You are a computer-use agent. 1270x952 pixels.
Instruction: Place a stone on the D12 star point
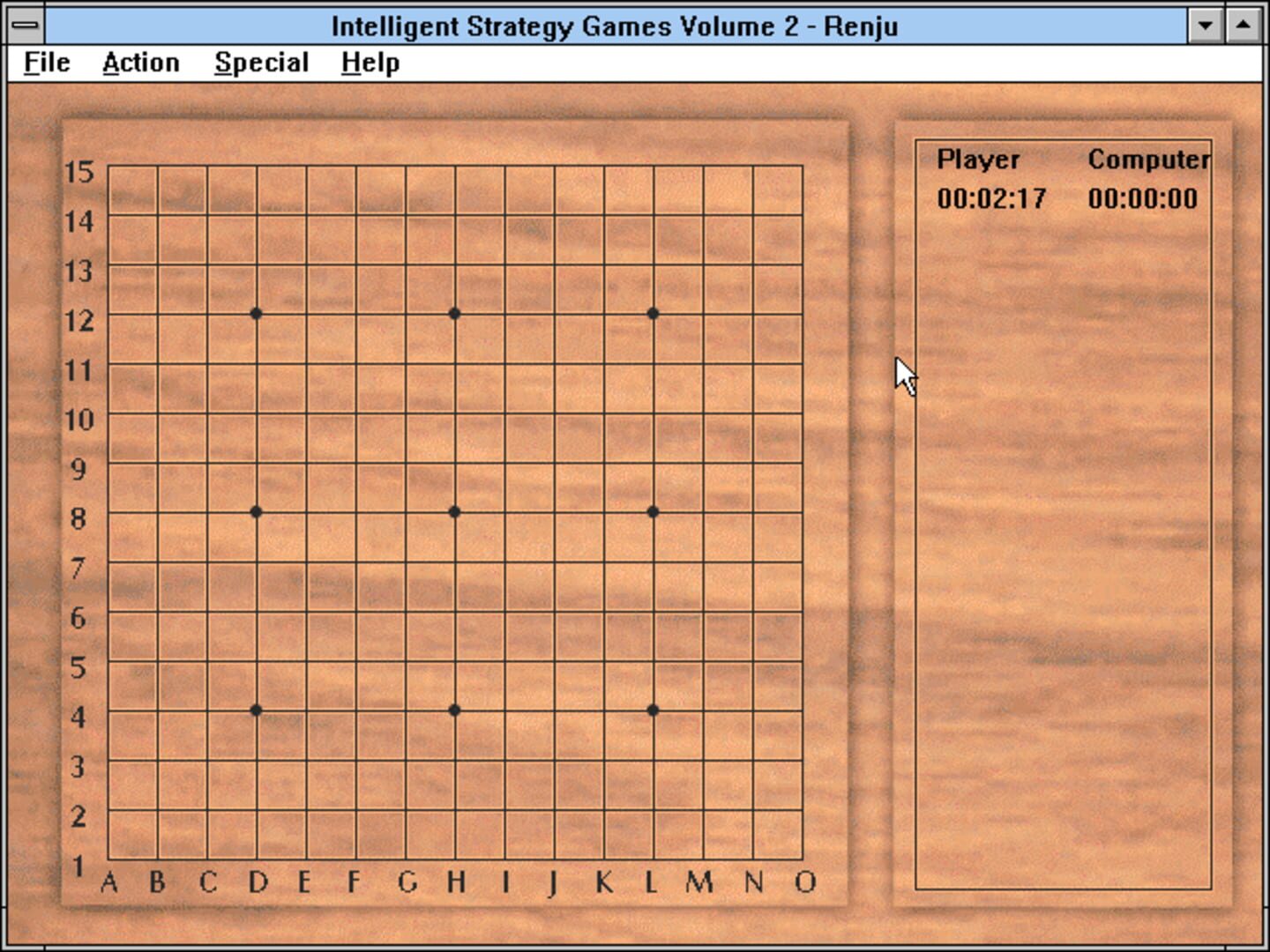(x=256, y=312)
